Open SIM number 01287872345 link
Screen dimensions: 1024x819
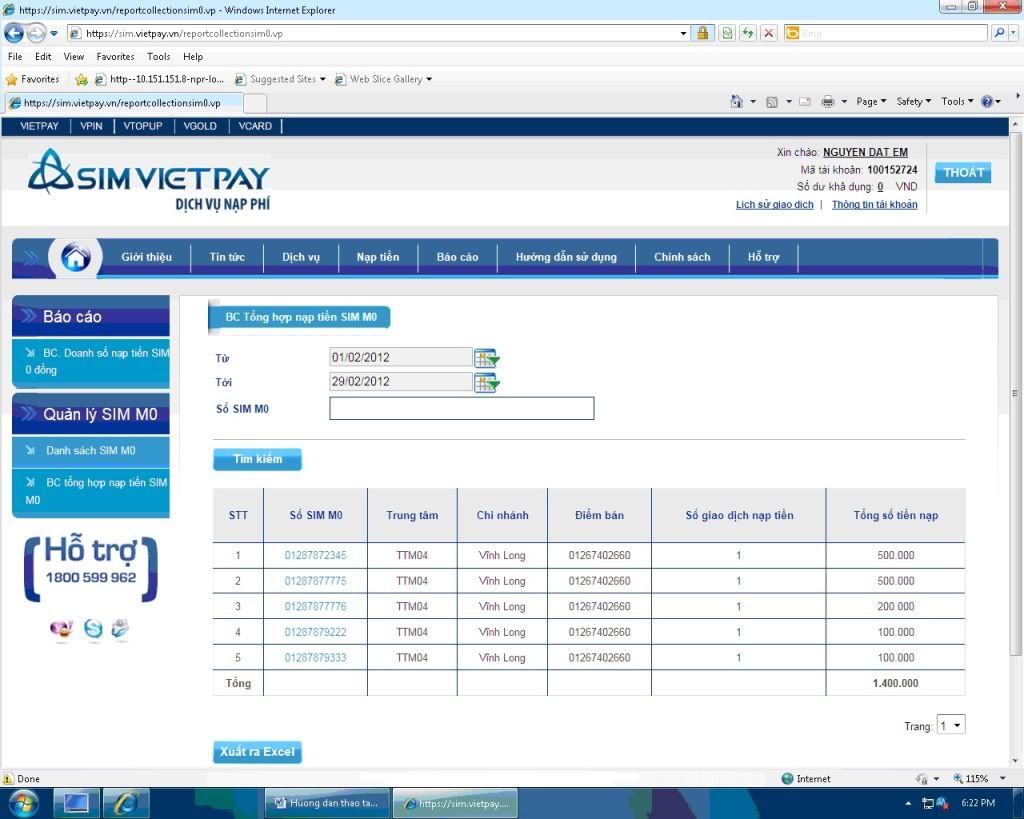[x=315, y=555]
